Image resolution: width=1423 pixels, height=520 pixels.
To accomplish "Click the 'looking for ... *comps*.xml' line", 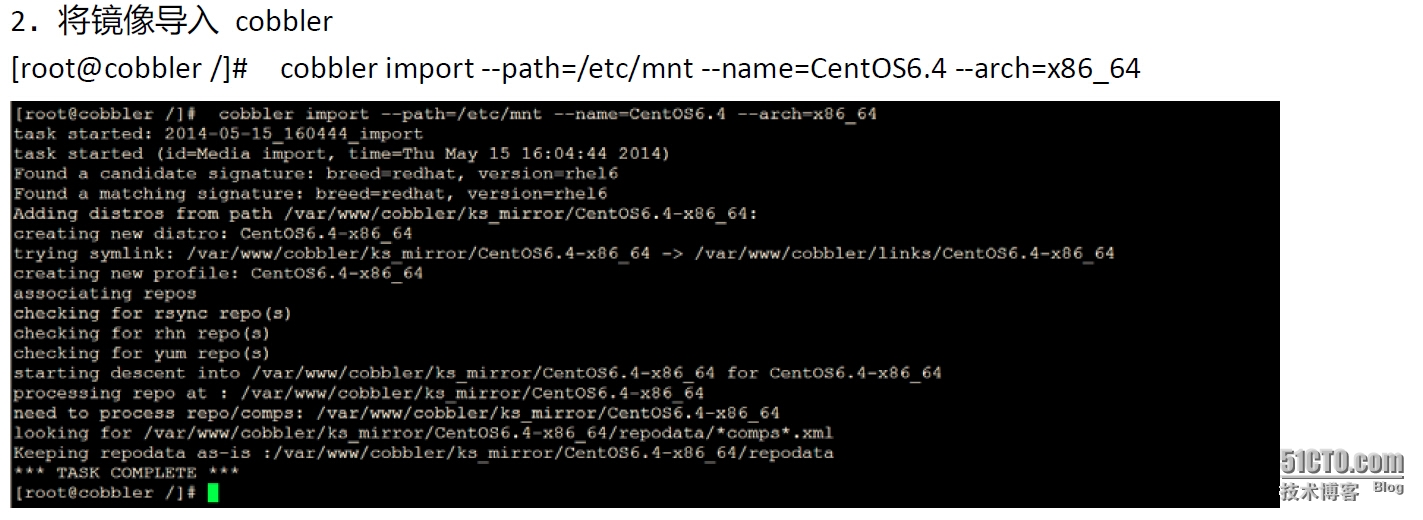I will point(423,433).
